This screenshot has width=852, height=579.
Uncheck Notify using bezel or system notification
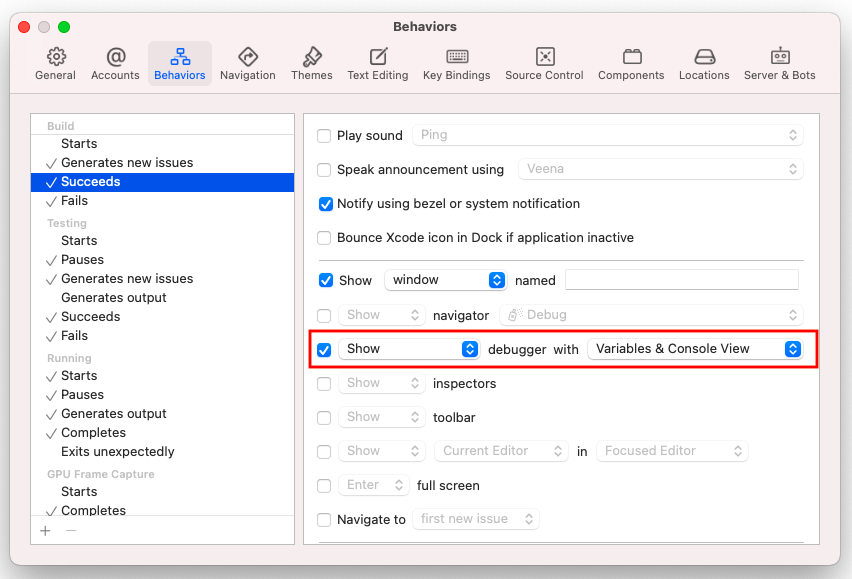[324, 204]
